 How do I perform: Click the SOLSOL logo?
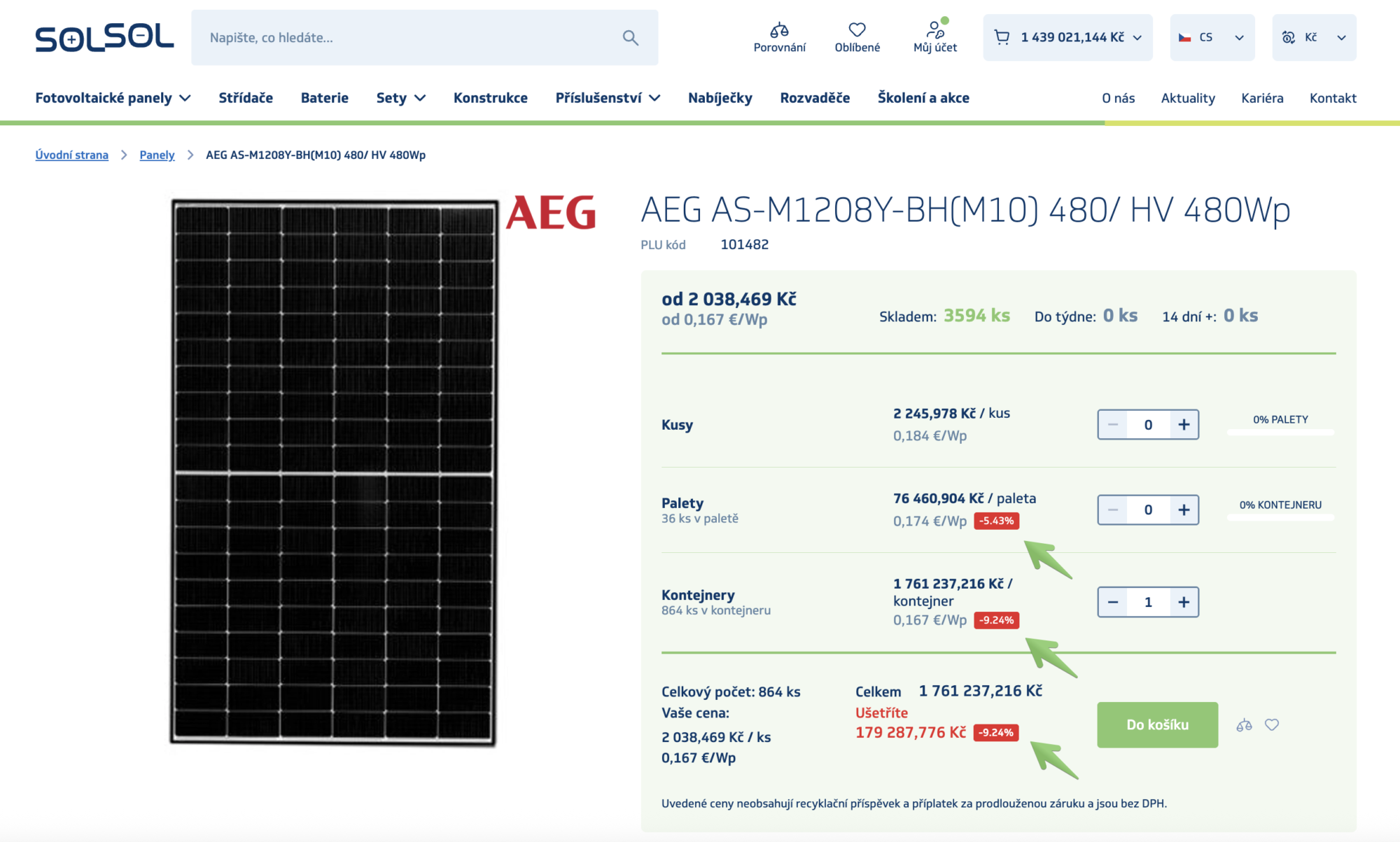coord(104,38)
